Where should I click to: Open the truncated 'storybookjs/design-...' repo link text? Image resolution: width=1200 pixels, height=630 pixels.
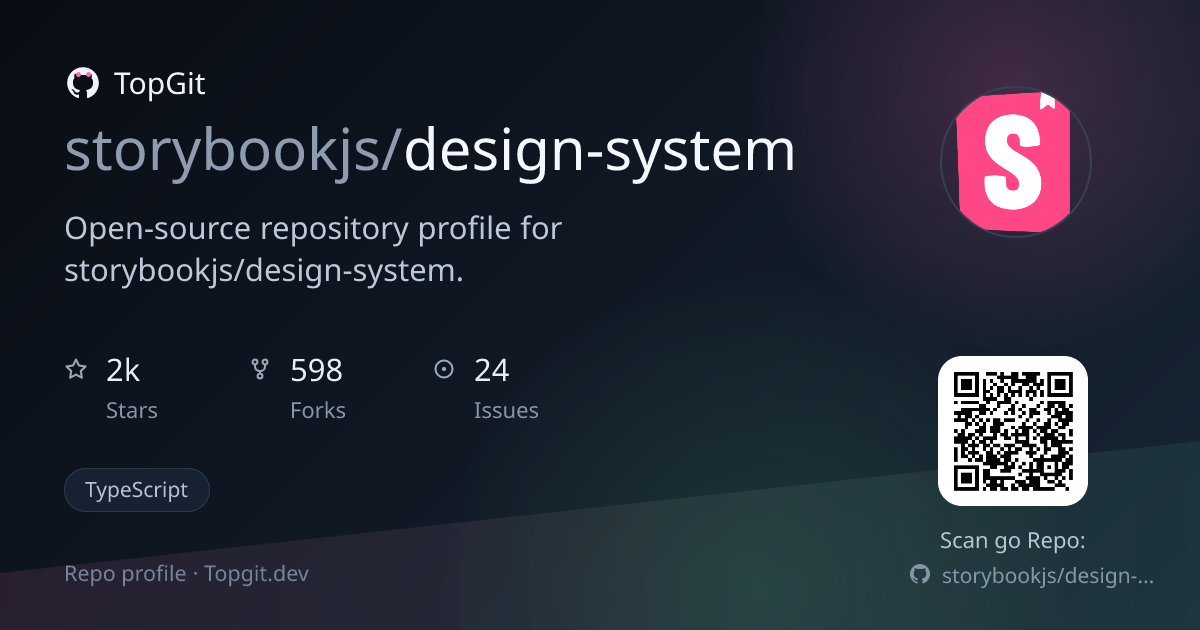(x=1048, y=575)
